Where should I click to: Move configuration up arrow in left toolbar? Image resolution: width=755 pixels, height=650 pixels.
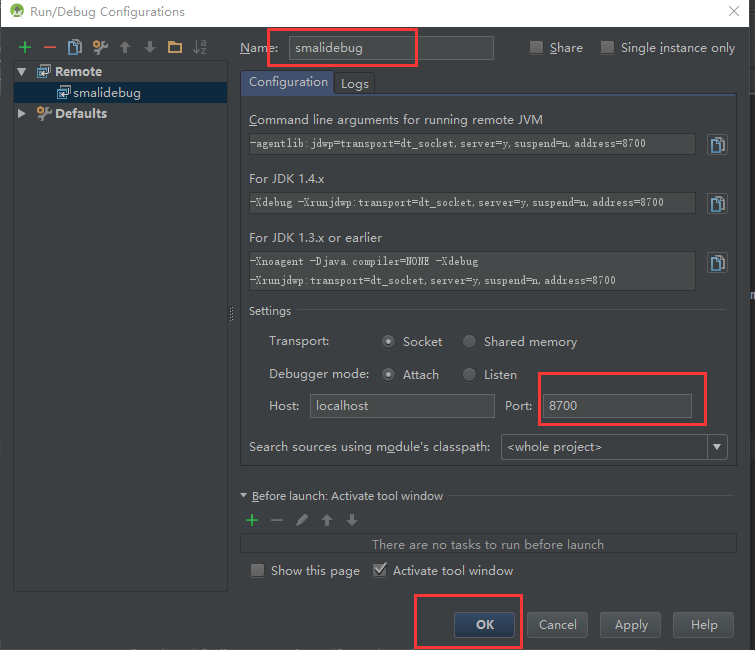125,47
